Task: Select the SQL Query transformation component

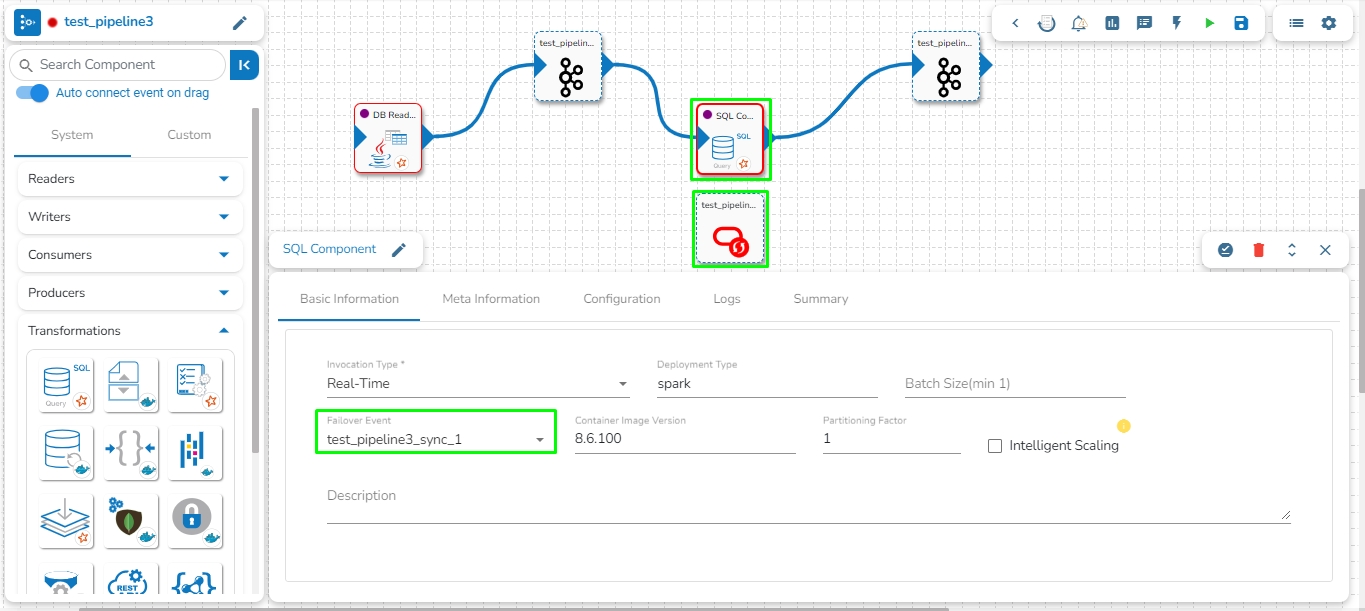Action: 67,385
